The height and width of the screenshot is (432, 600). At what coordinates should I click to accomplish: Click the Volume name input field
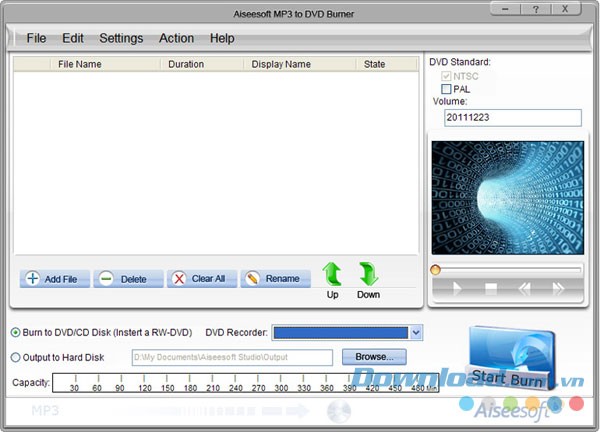click(x=513, y=117)
